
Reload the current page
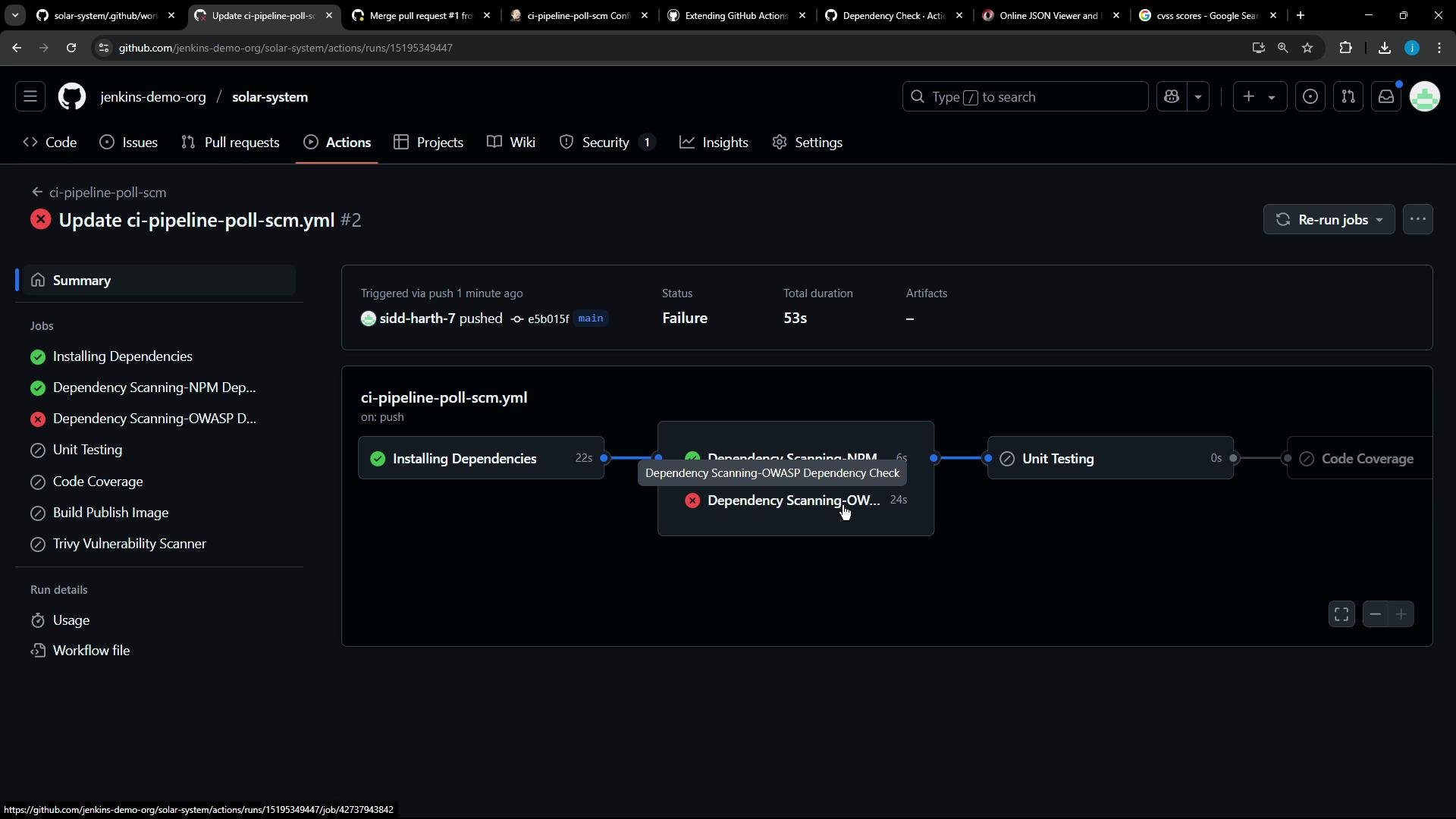(x=71, y=48)
